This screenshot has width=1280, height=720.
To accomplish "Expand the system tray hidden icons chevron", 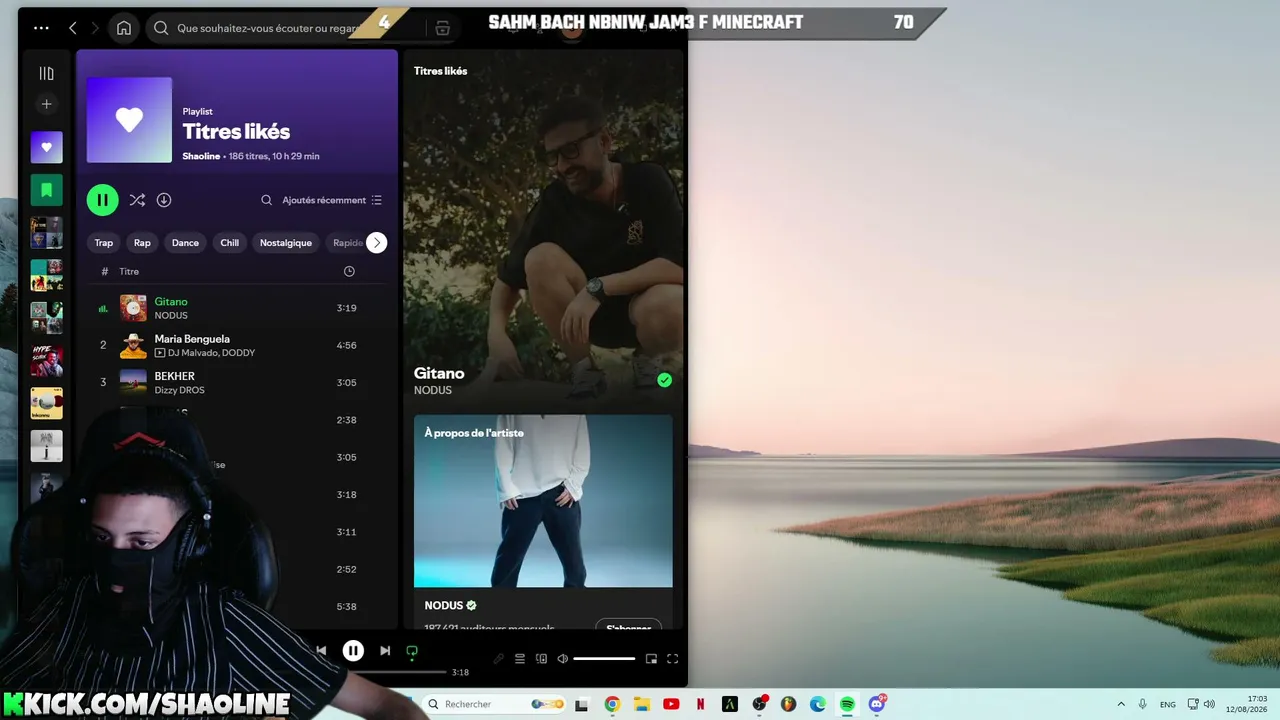I will click(1121, 704).
